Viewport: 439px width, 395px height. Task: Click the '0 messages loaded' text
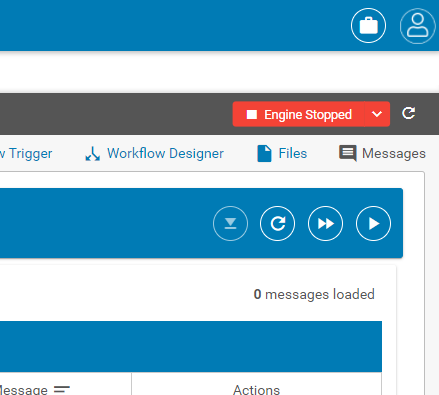tap(314, 294)
